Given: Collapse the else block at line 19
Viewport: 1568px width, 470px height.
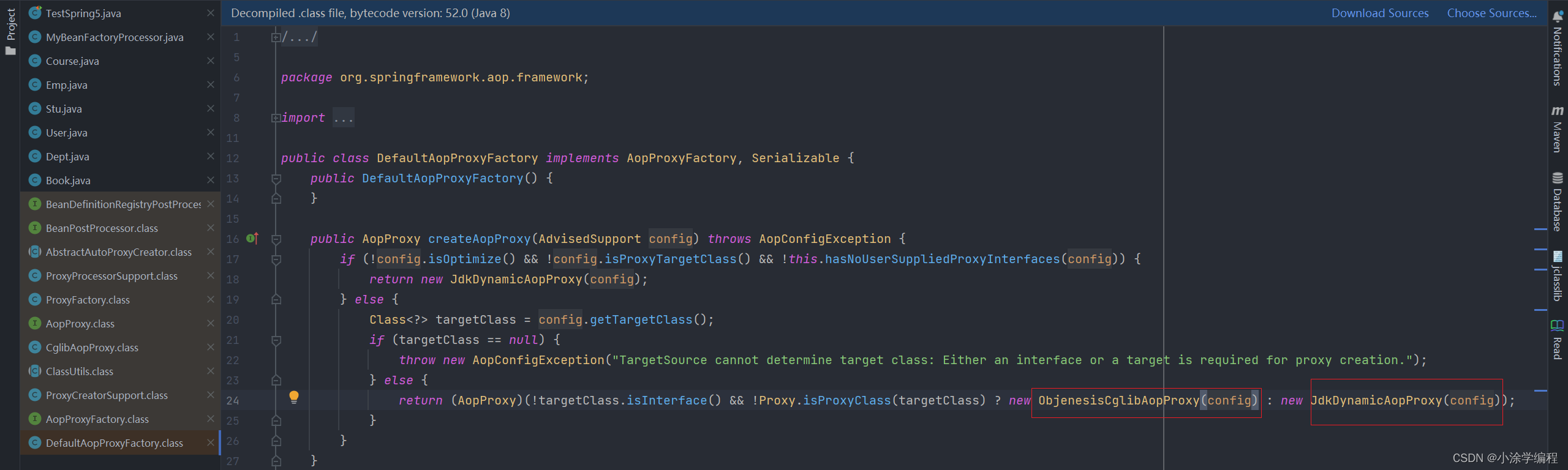Looking at the screenshot, I should coord(276,299).
